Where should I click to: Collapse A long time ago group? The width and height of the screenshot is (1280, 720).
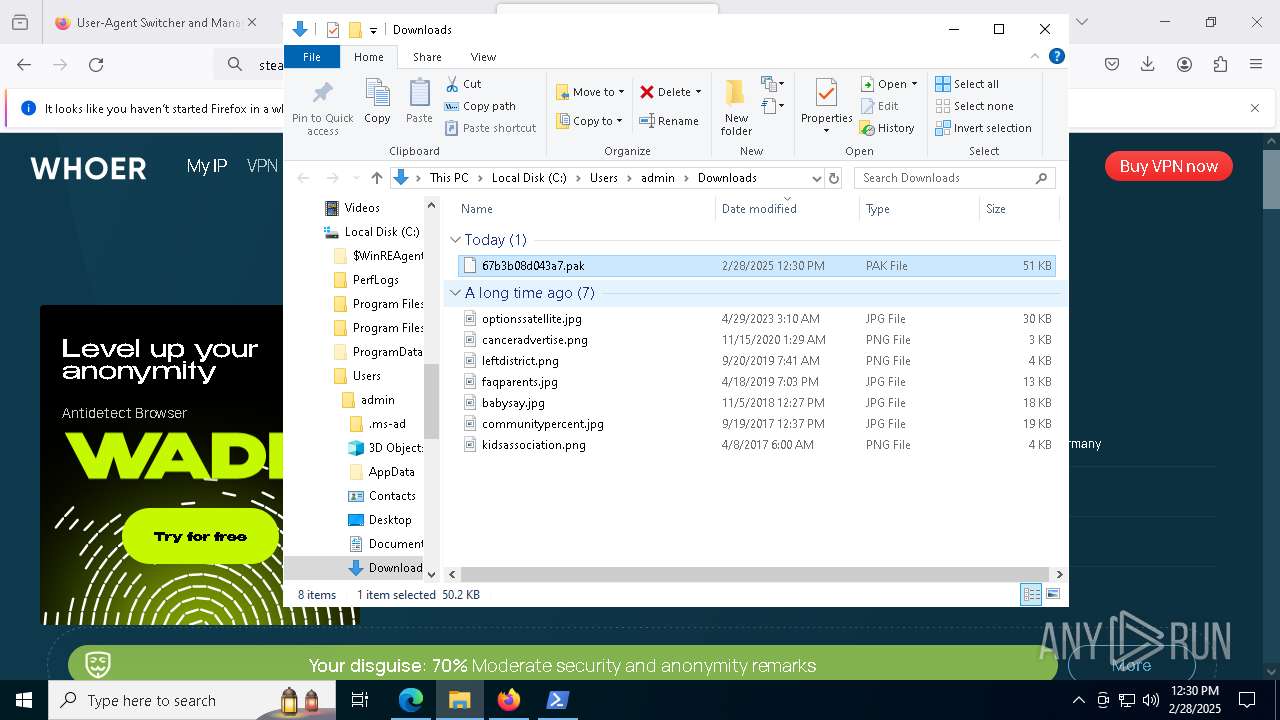tap(455, 293)
